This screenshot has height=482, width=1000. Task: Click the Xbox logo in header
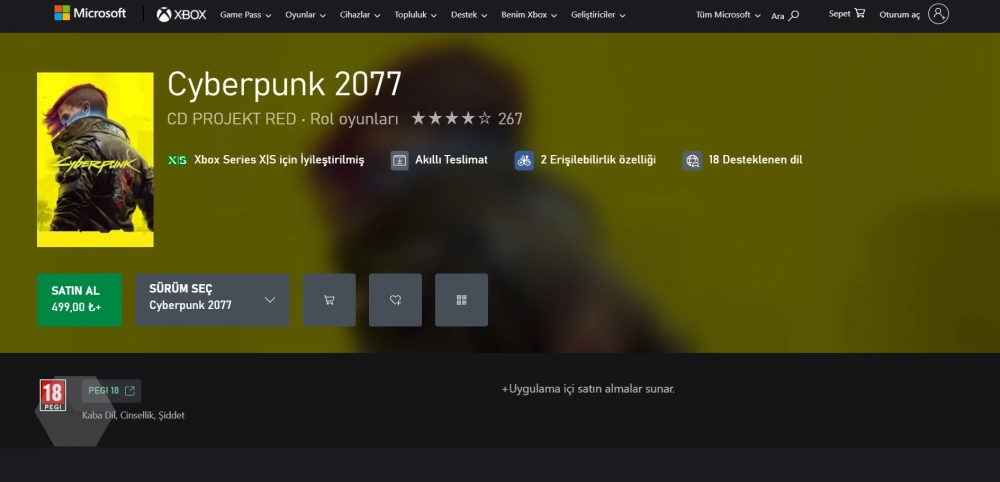click(181, 15)
